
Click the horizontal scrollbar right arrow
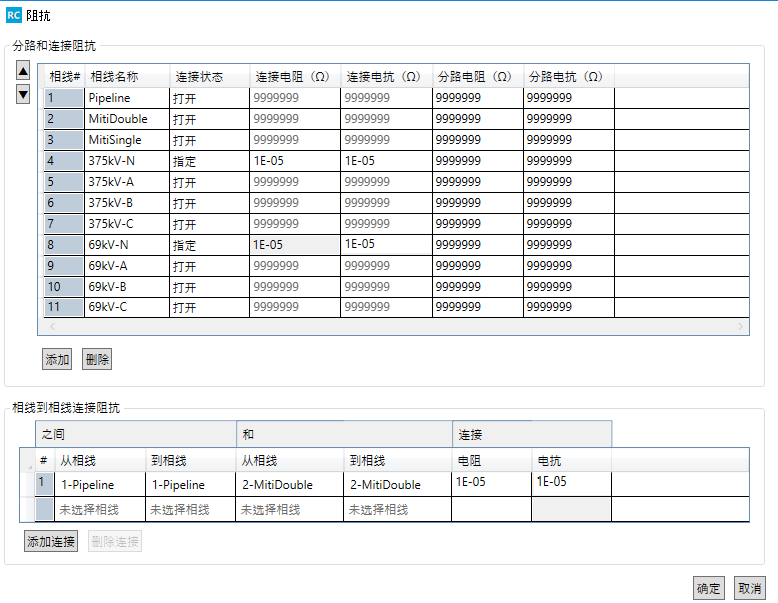(740, 327)
